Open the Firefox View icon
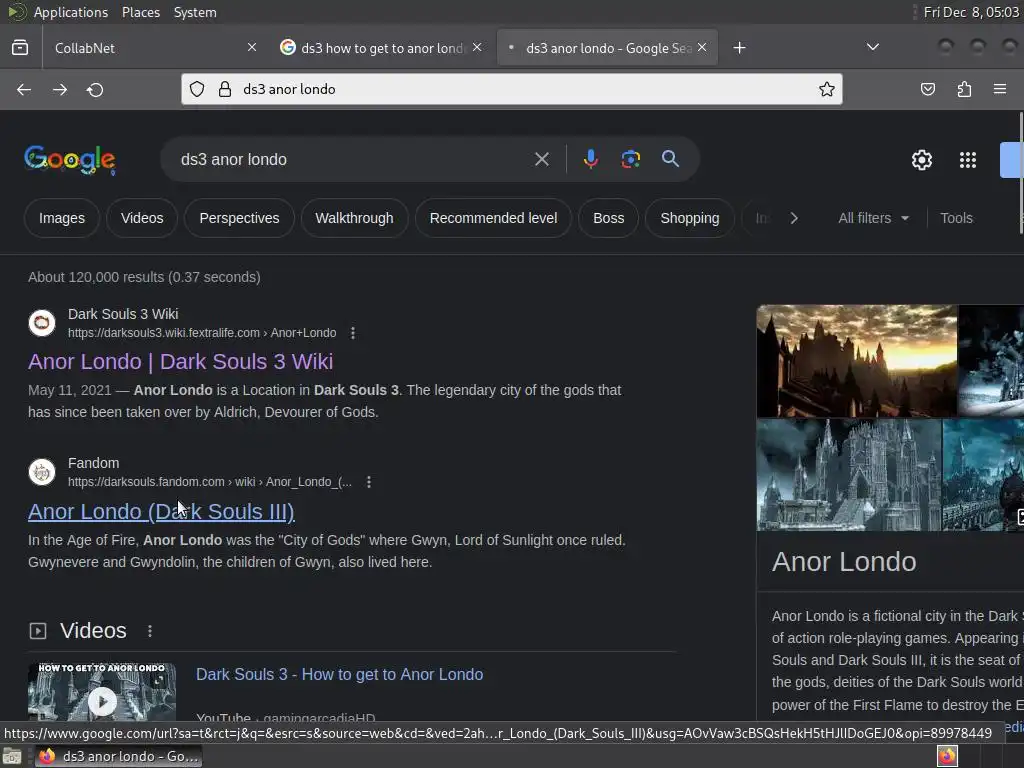 coord(20,48)
